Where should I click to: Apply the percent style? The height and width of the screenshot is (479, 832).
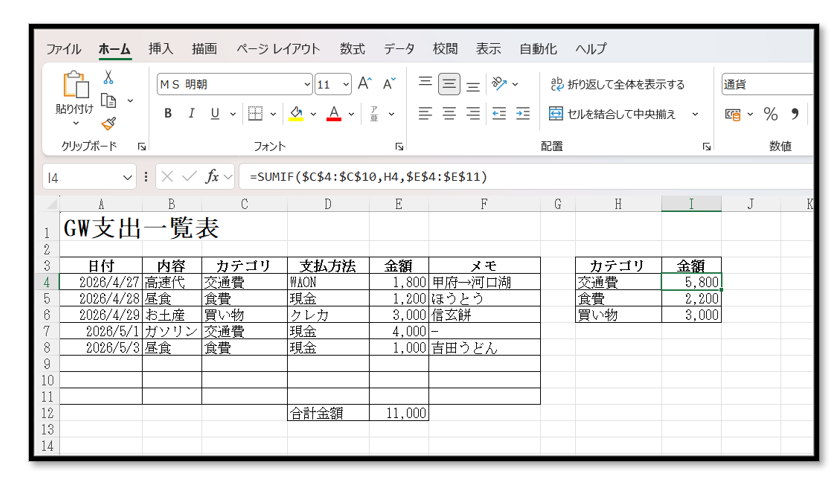[x=770, y=114]
